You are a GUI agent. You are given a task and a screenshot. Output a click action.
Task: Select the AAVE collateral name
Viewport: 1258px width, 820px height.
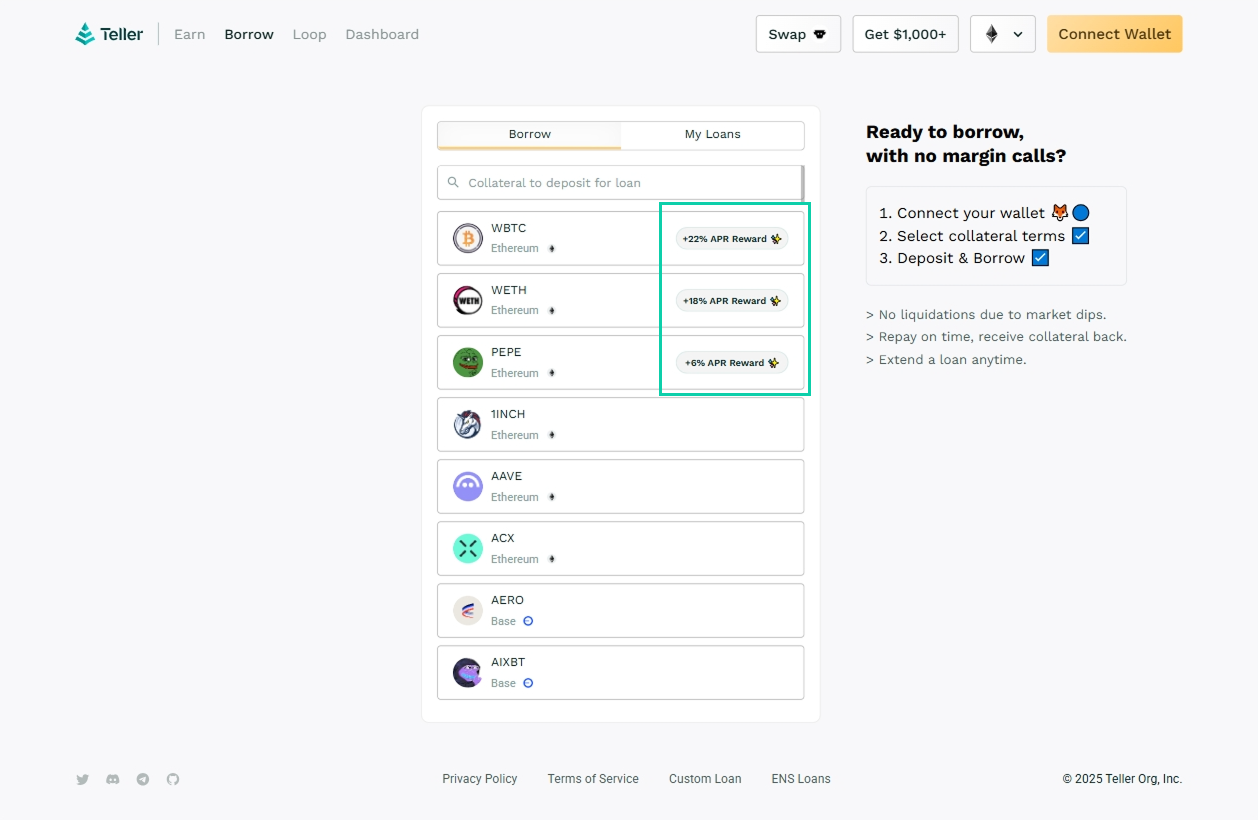point(507,476)
